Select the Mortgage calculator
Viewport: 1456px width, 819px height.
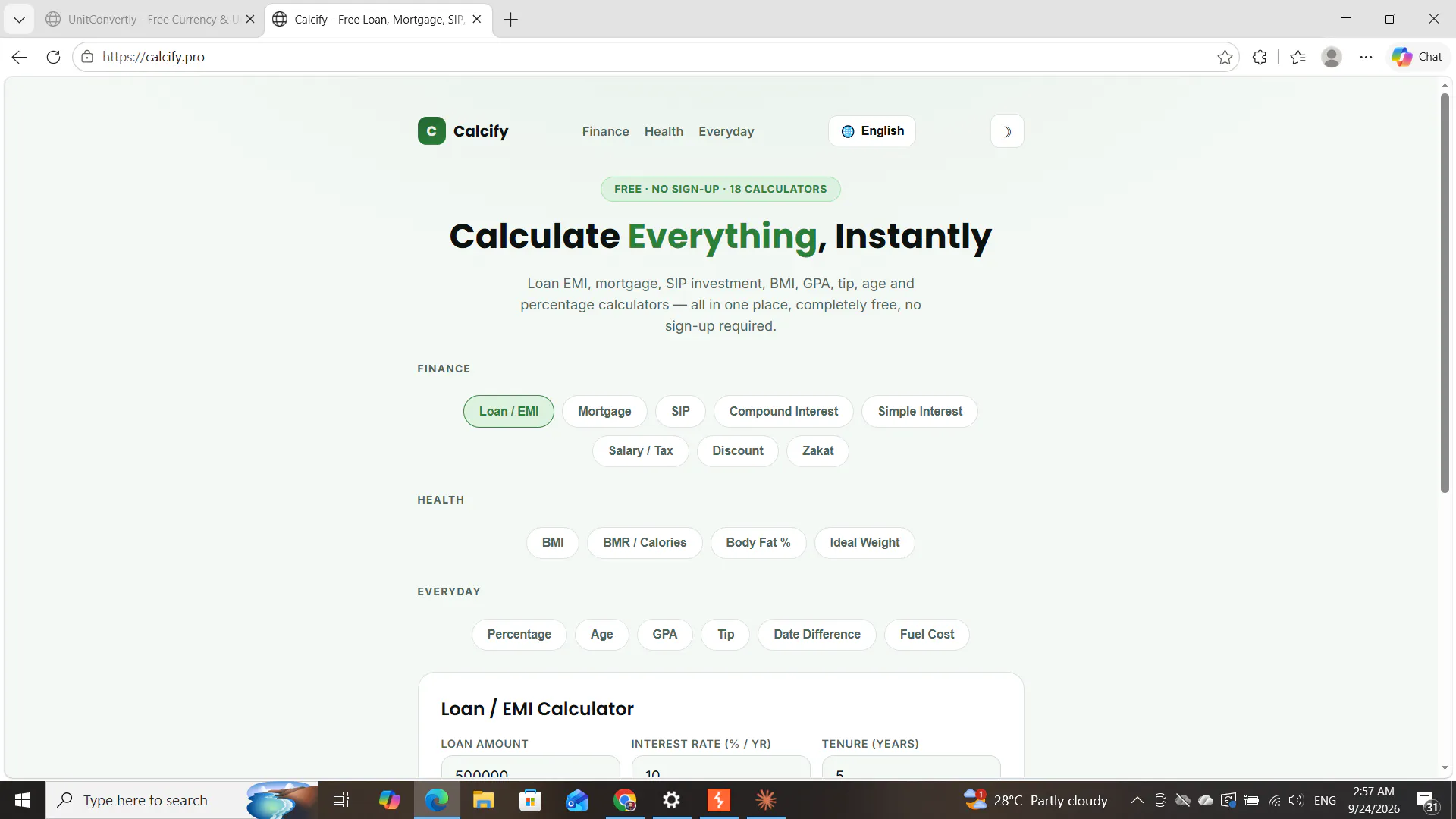click(x=604, y=411)
